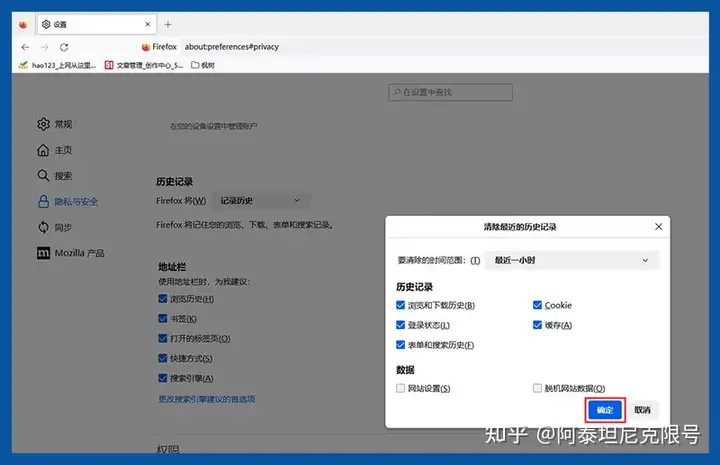Select the Mozilla 产品 sidebar label
The height and width of the screenshot is (465, 720).
click(79, 253)
